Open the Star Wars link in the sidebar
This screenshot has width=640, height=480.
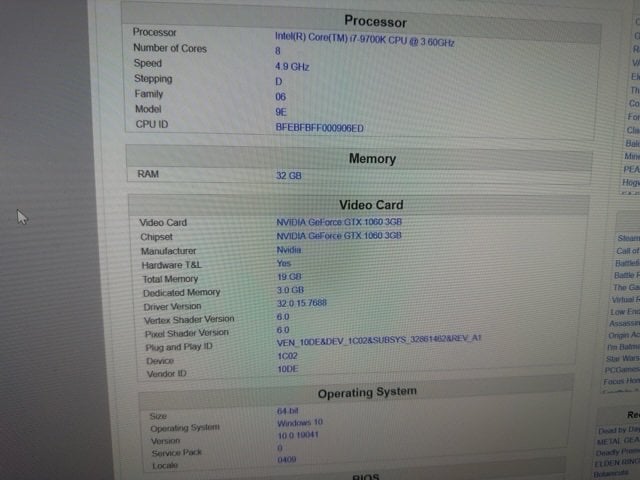[x=623, y=358]
